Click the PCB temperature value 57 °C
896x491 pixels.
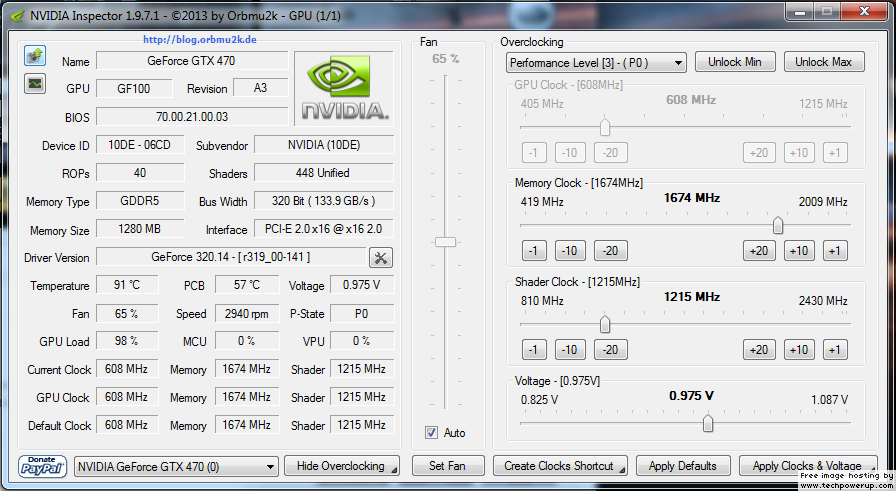[x=247, y=285]
